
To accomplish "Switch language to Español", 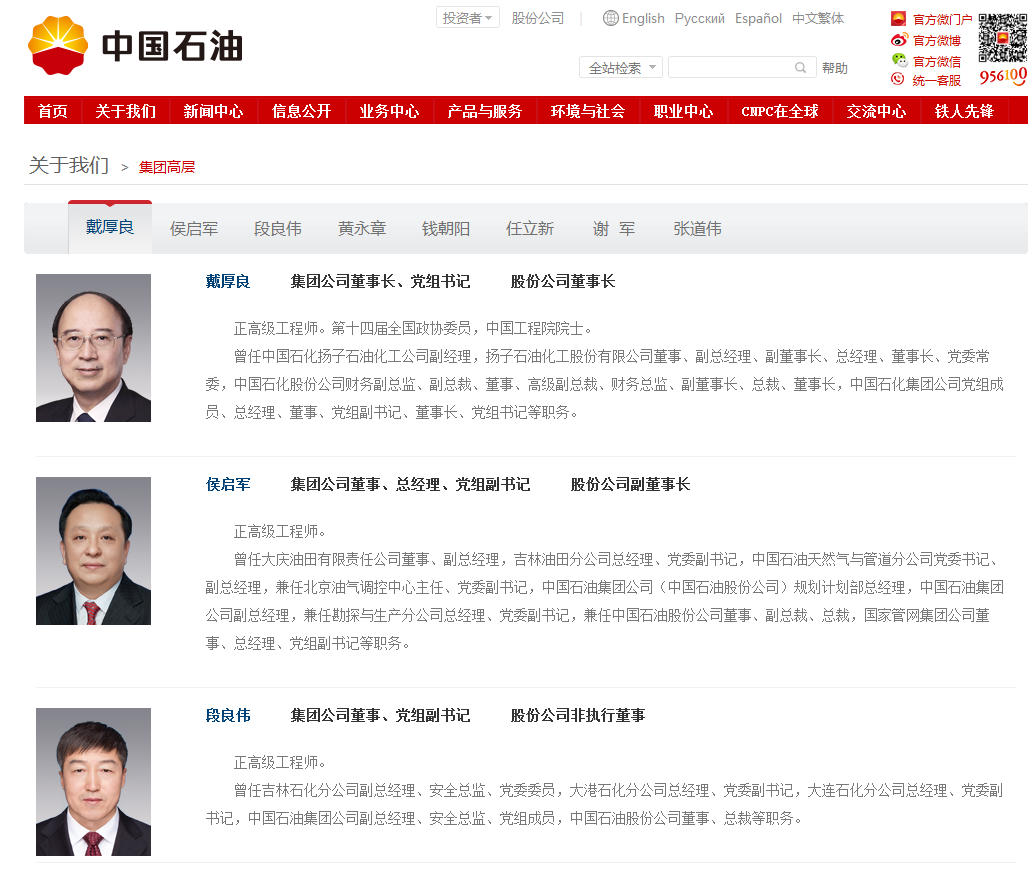I will point(758,18).
